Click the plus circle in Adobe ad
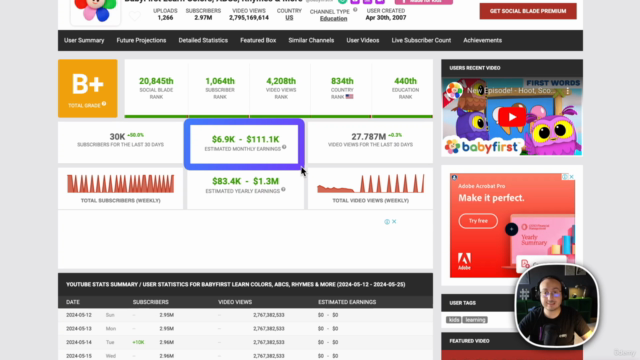 [x=511, y=229]
